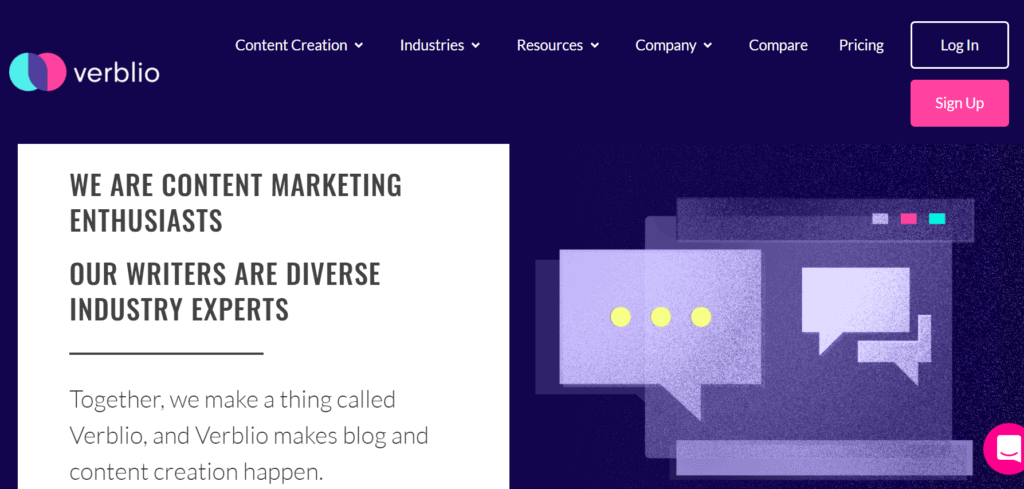Click the lavender square in illustration window
The height and width of the screenshot is (489, 1024).
880,218
